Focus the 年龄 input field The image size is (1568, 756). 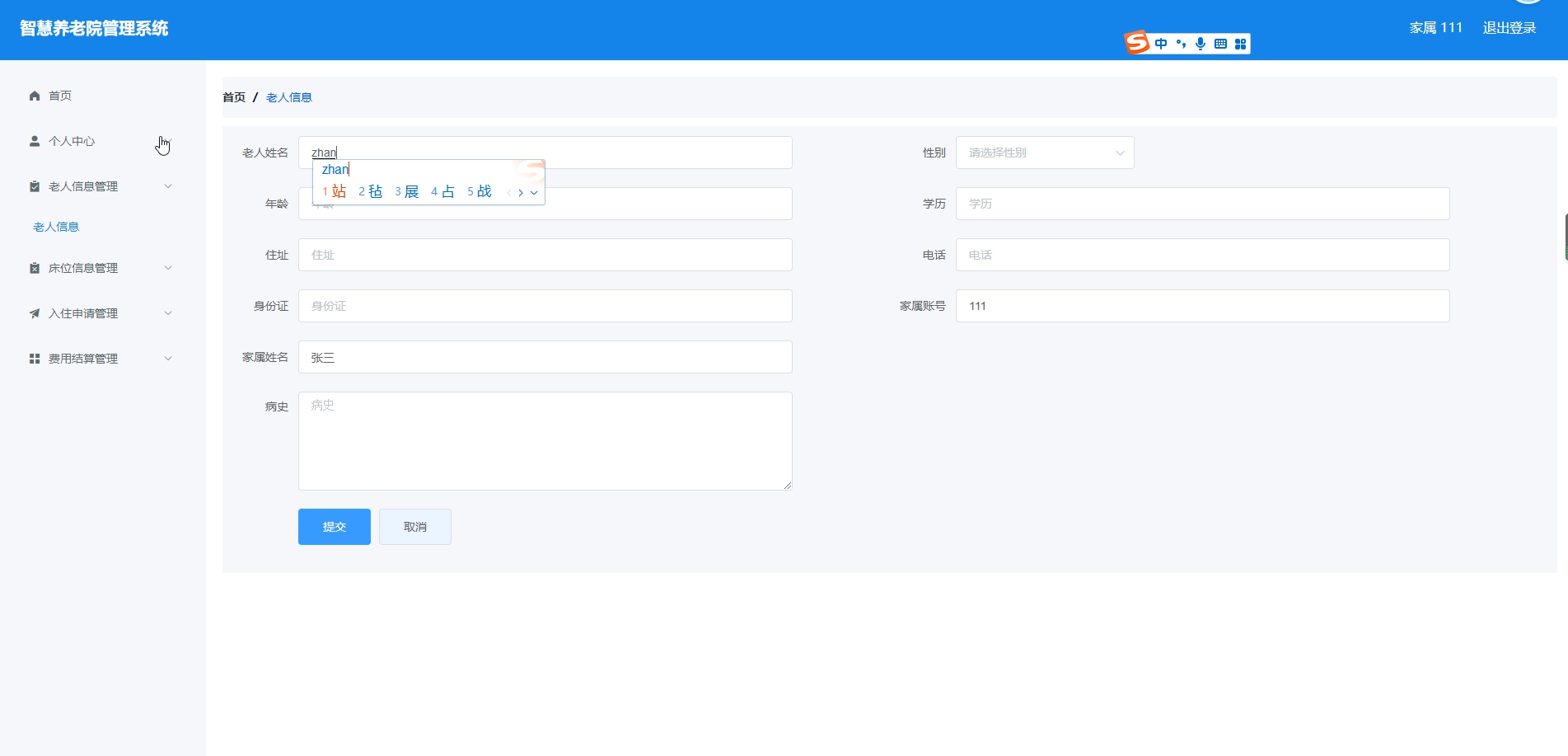point(545,204)
